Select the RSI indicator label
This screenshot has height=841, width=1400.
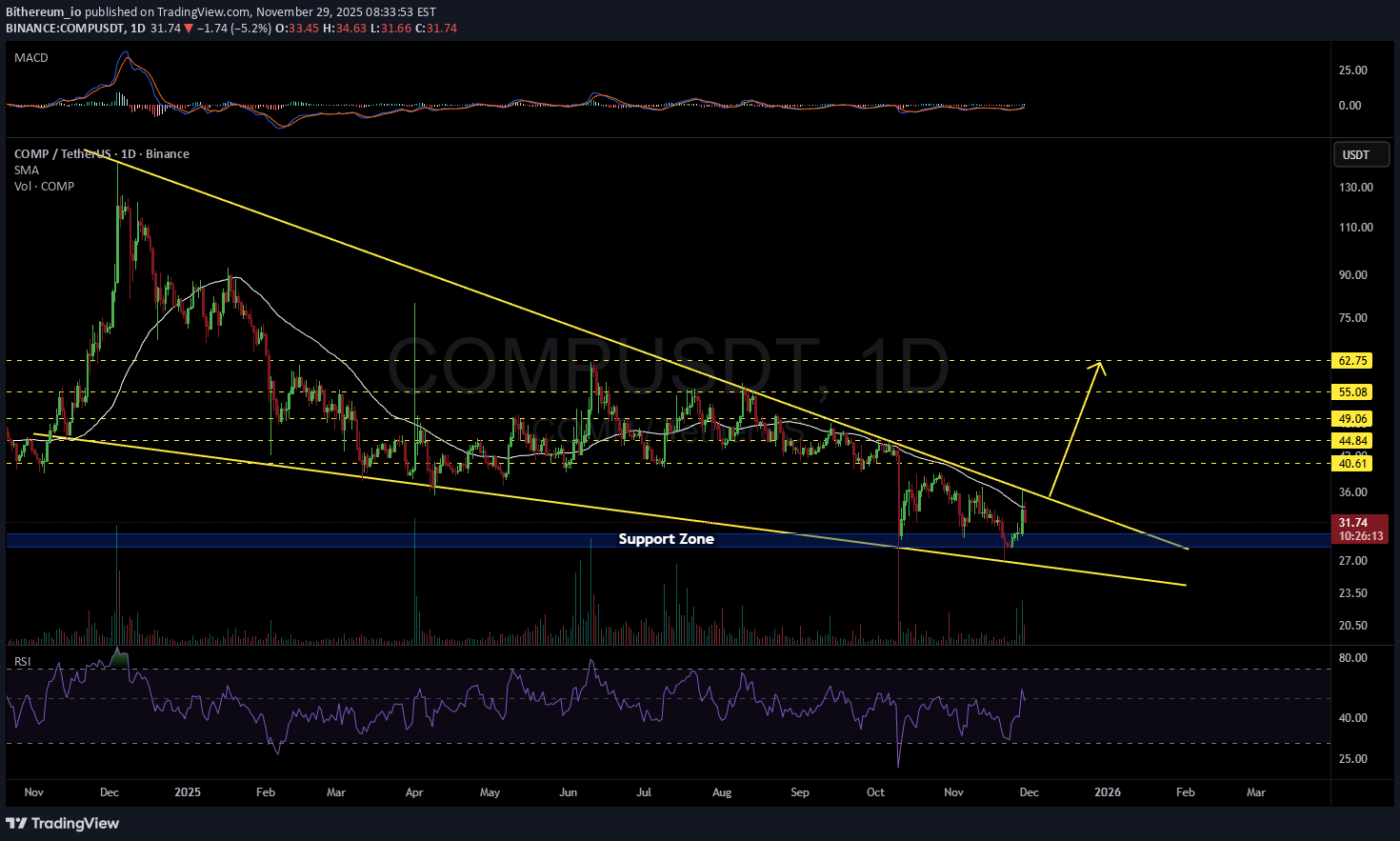pos(22,662)
